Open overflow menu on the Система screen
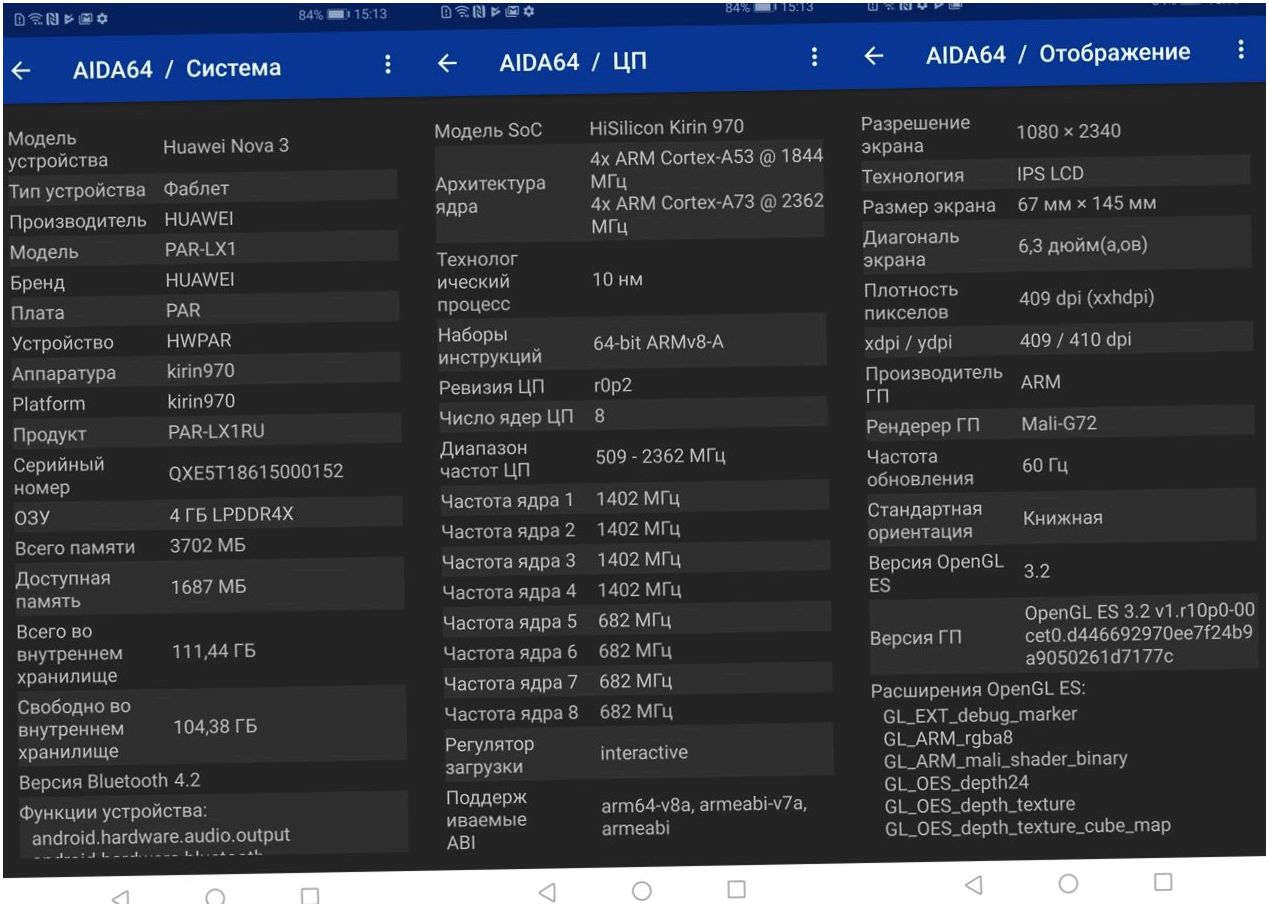 [387, 65]
